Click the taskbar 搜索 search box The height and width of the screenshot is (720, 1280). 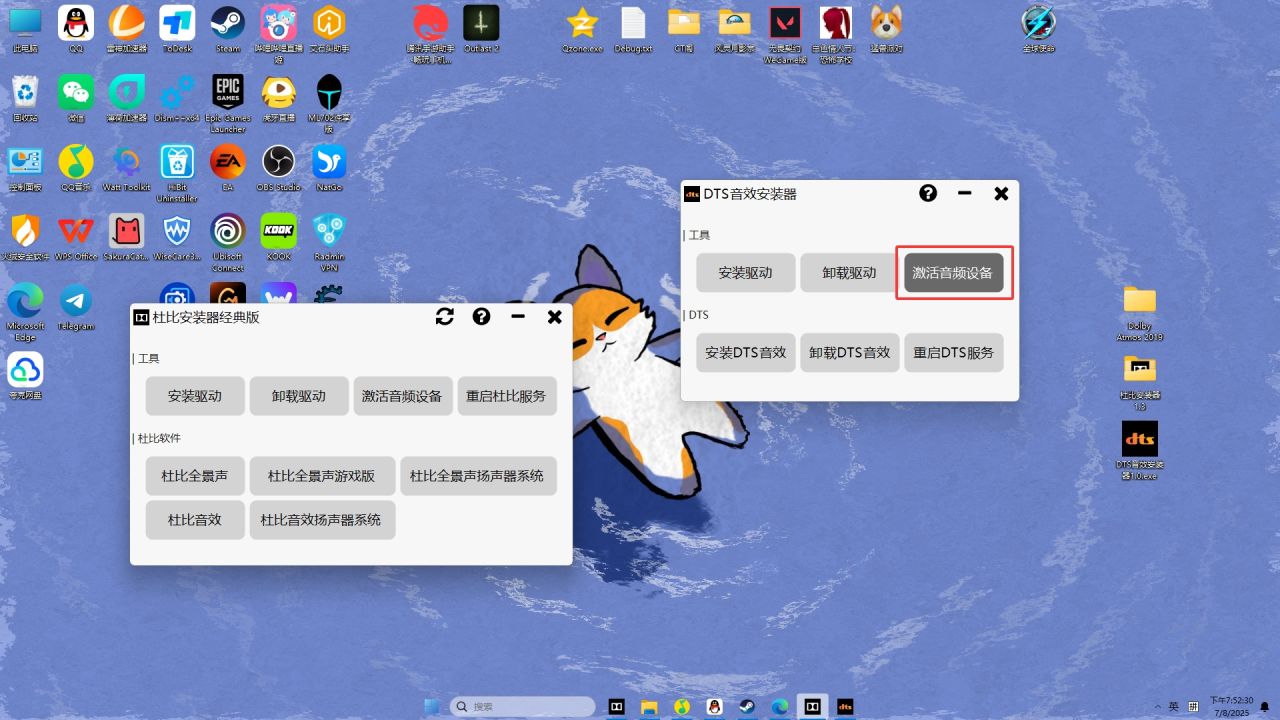click(524, 707)
